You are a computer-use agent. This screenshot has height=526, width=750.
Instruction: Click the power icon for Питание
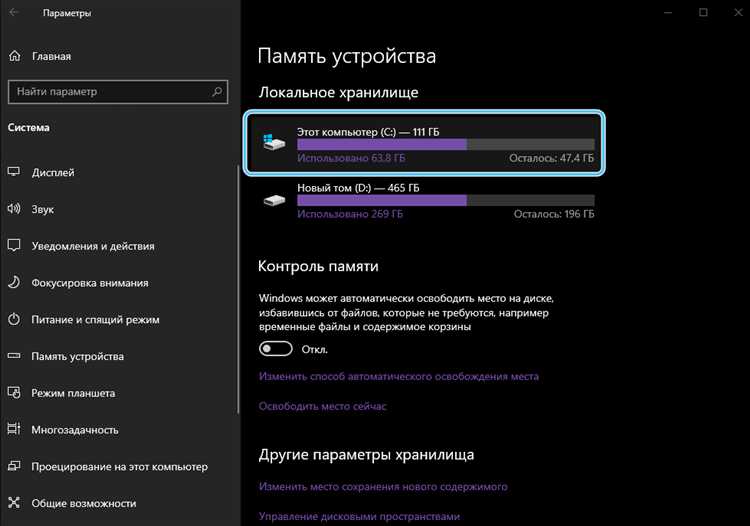click(14, 319)
